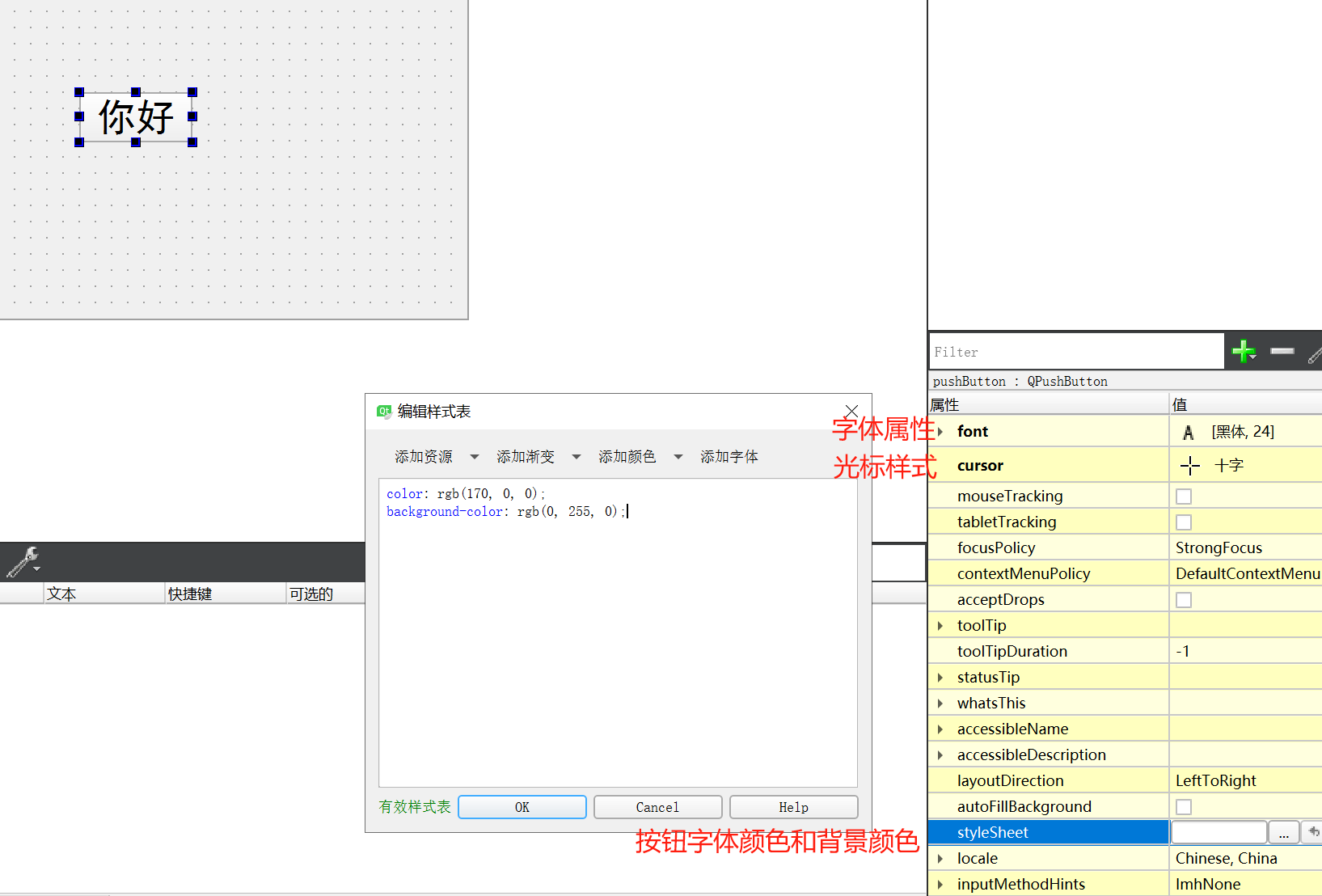The width and height of the screenshot is (1322, 896).
Task: Click the 文本 column header
Action: tap(104, 594)
